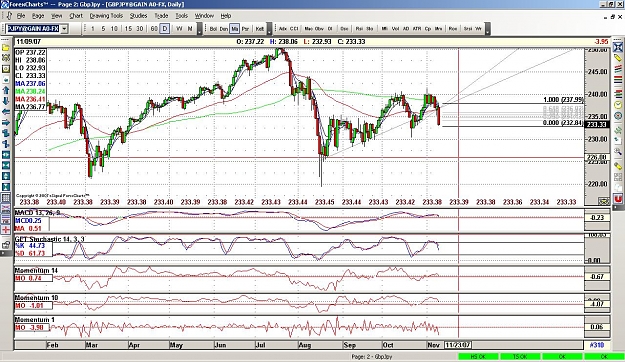Select the 5-minute timeframe

103,29
